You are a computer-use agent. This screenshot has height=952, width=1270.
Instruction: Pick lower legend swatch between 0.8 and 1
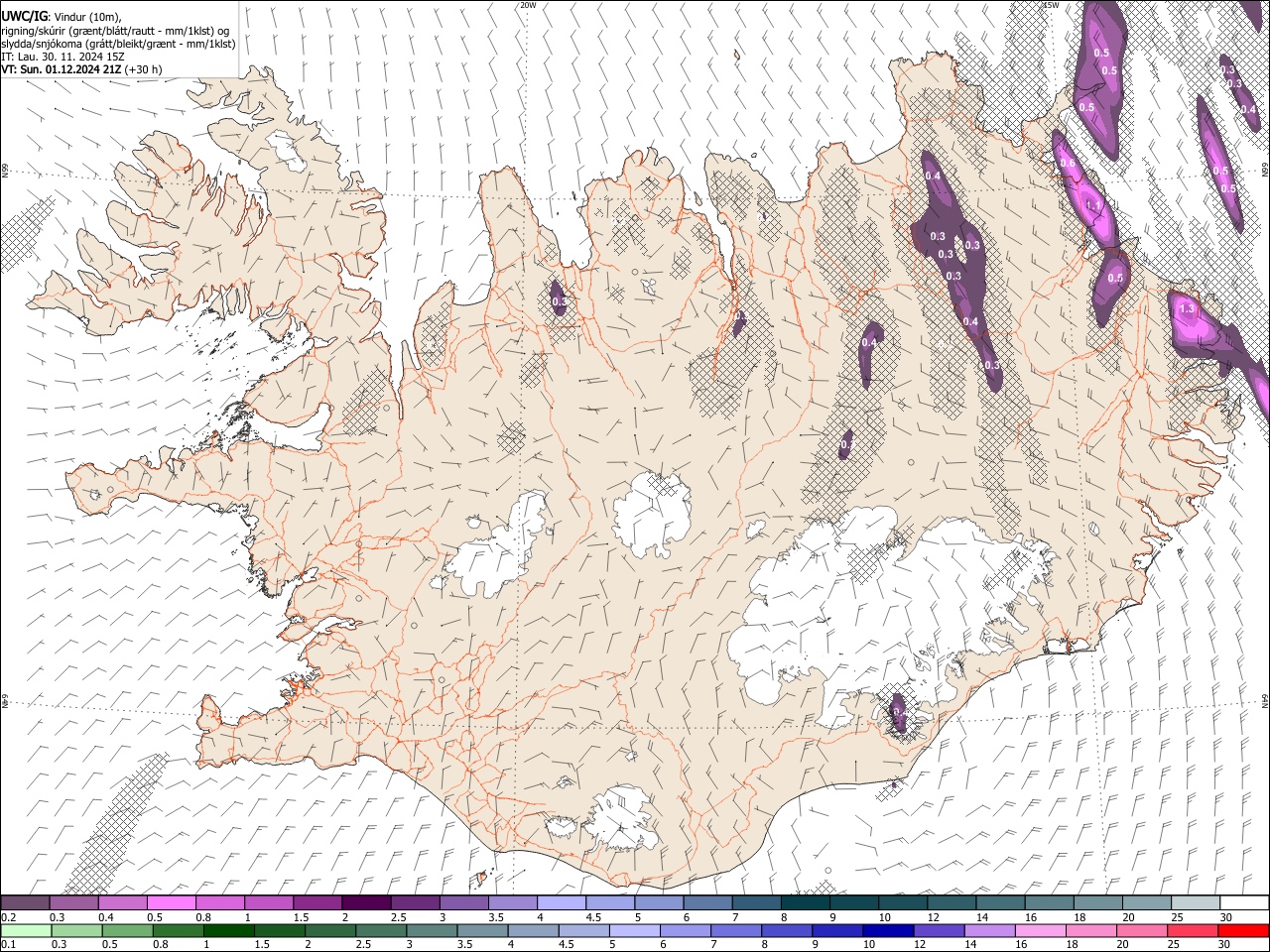pyautogui.click(x=178, y=930)
